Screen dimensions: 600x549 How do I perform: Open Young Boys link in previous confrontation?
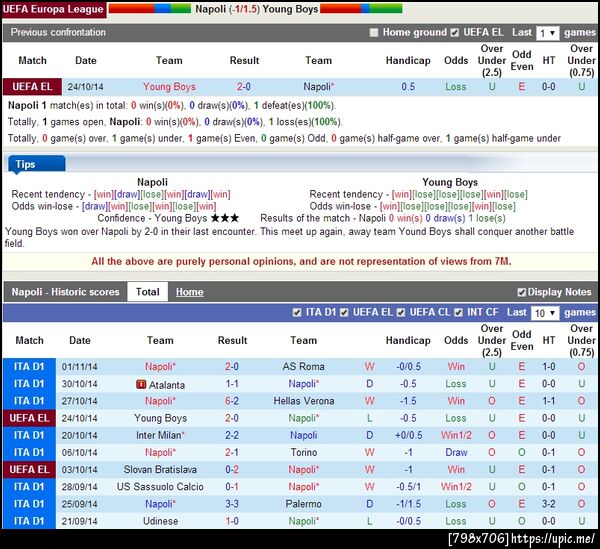[169, 87]
